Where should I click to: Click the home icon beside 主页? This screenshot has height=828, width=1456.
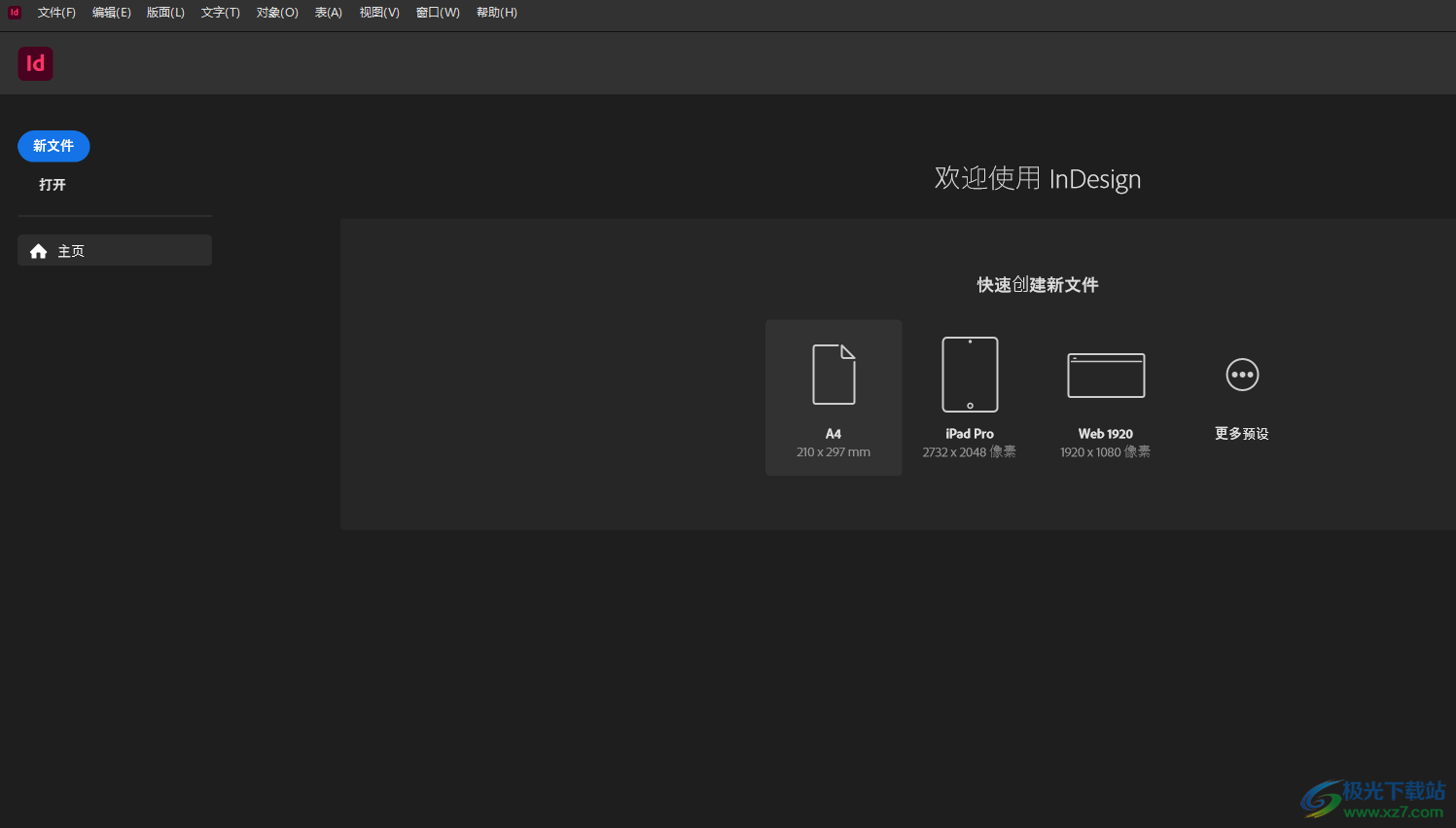39,251
